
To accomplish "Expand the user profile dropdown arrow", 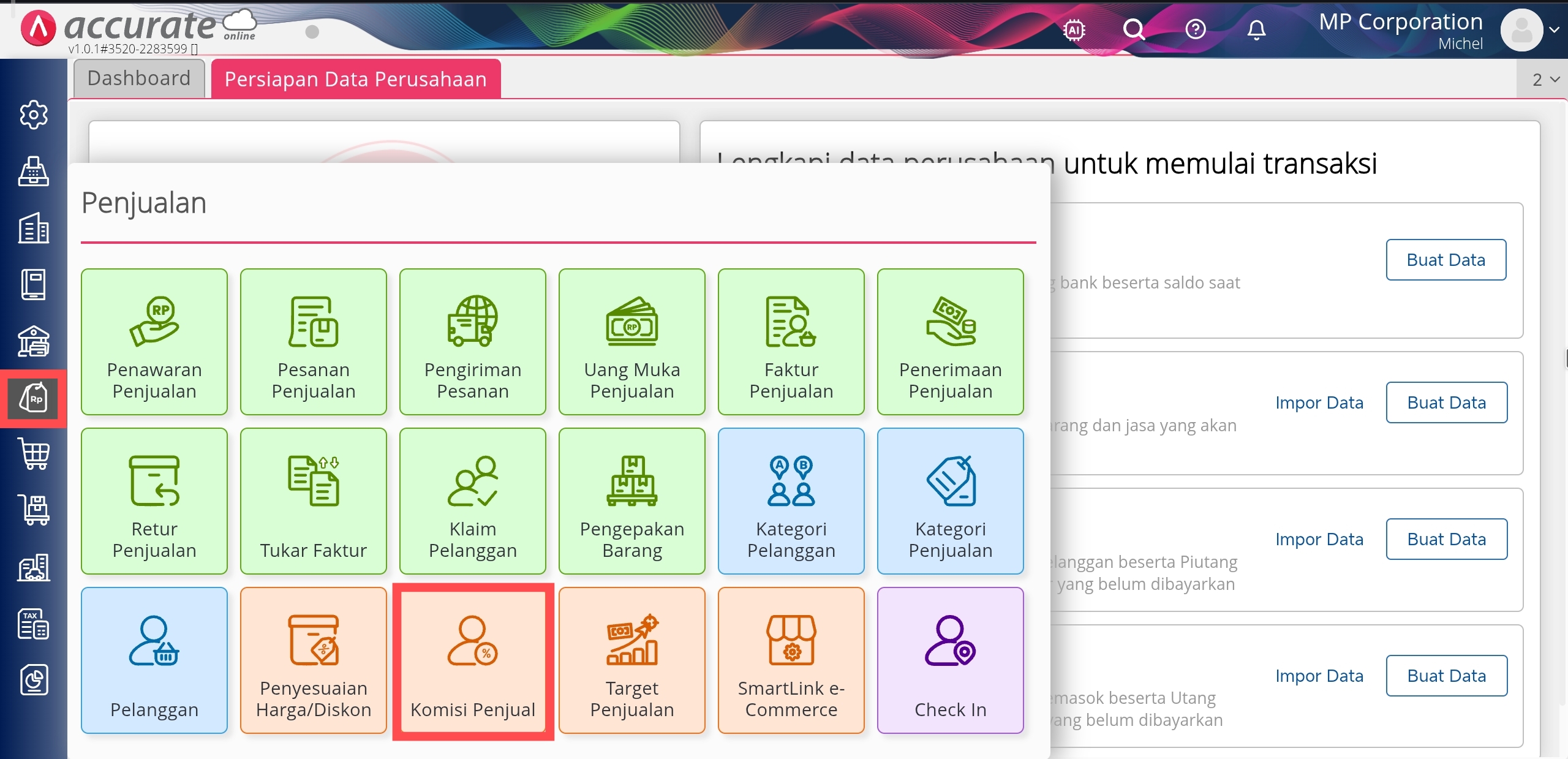I will (x=1554, y=29).
